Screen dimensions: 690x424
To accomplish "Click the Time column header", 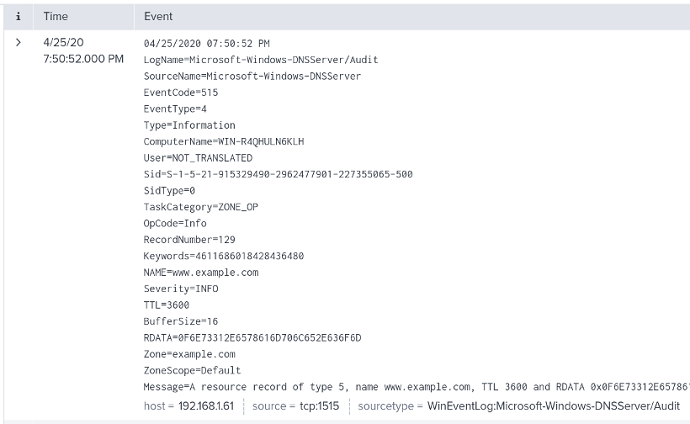I will click(55, 17).
